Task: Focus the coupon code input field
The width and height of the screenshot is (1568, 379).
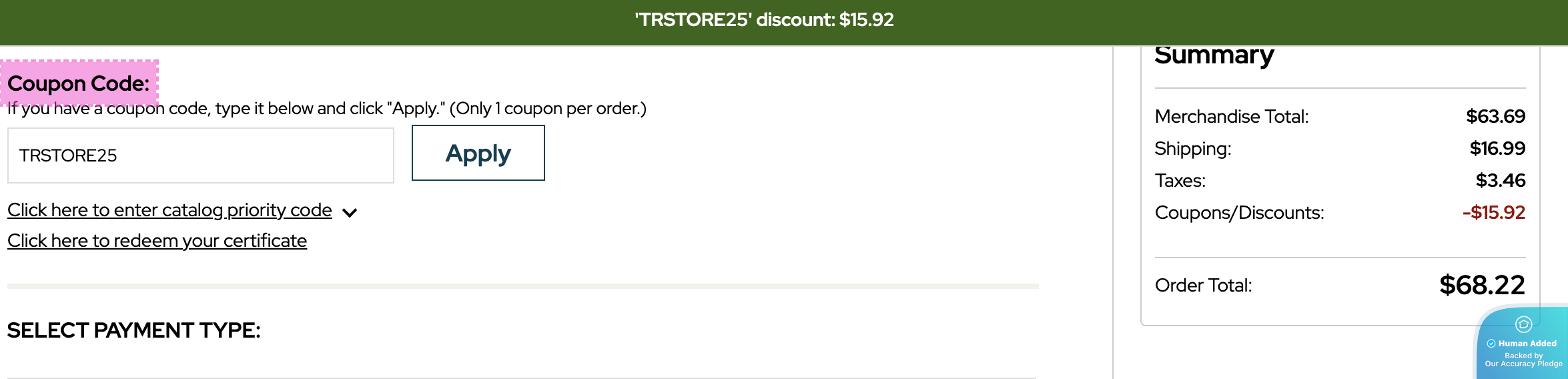Action: [x=200, y=155]
